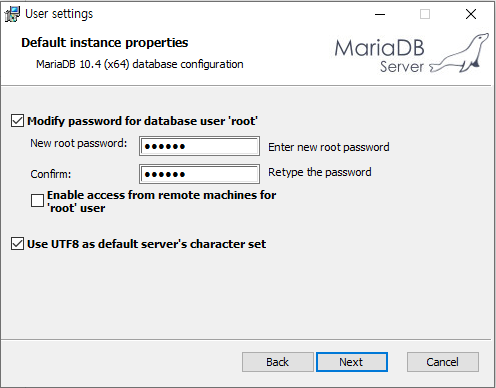This screenshot has height=388, width=496.
Task: Select the Confirm password field
Action: tap(199, 174)
